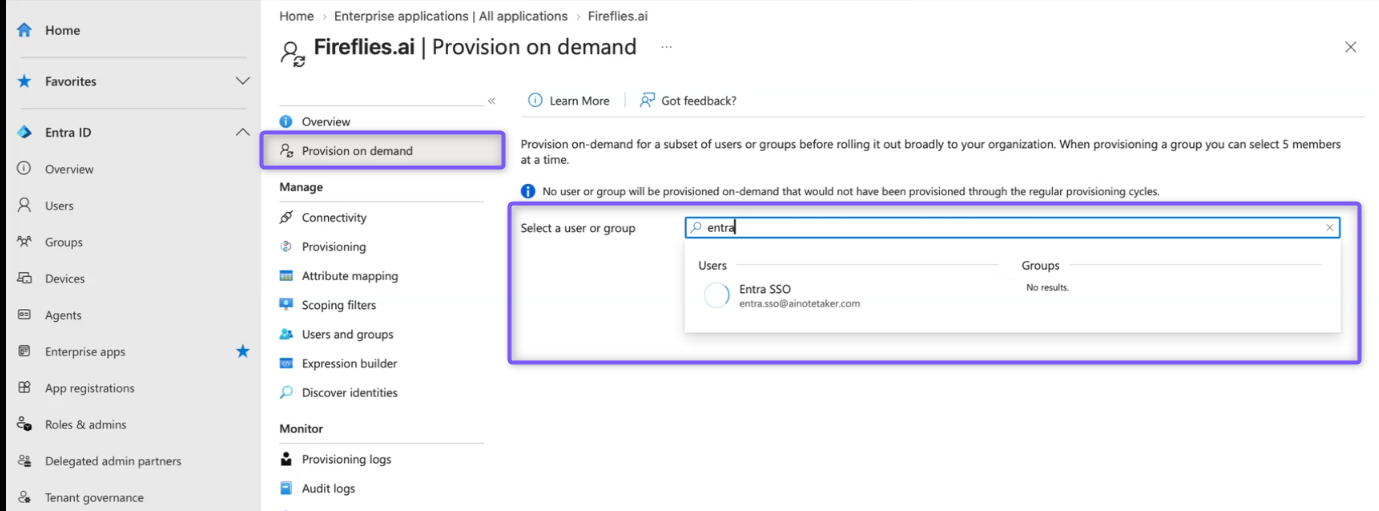Click Fireflies.ai breadcrumb link

(x=617, y=16)
